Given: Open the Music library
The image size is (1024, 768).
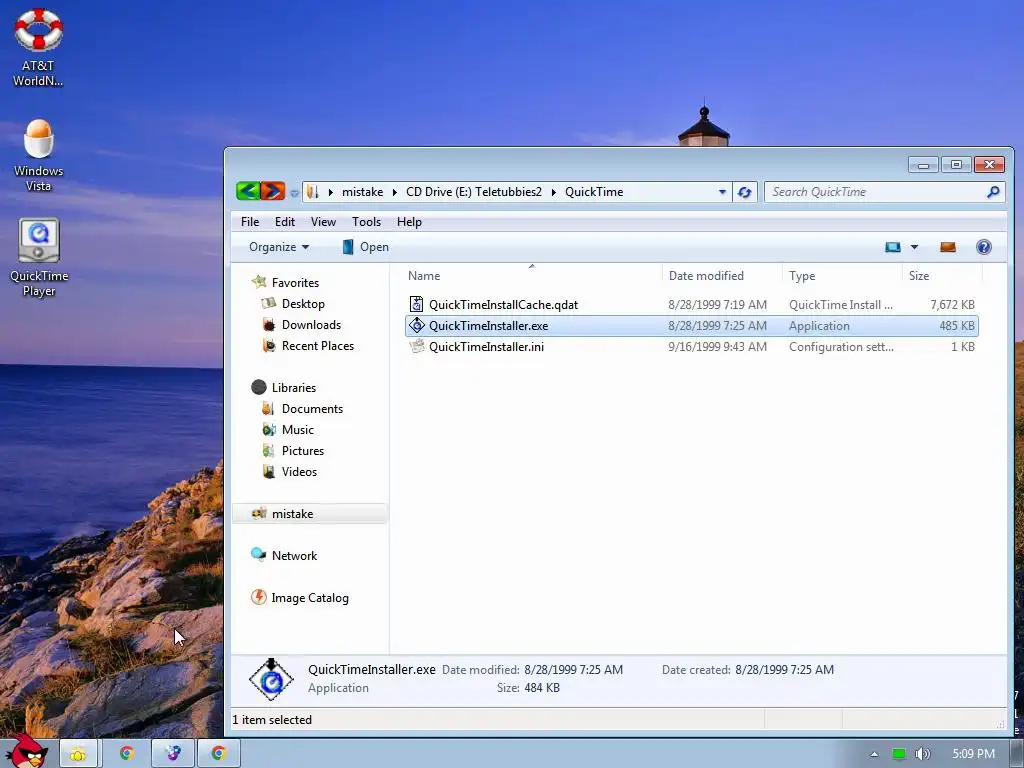Looking at the screenshot, I should pos(298,430).
